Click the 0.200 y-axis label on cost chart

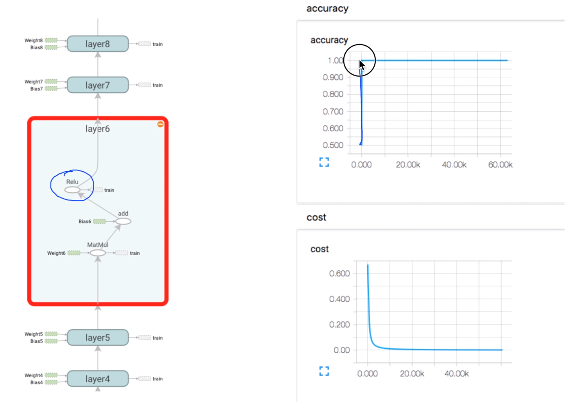click(x=339, y=324)
